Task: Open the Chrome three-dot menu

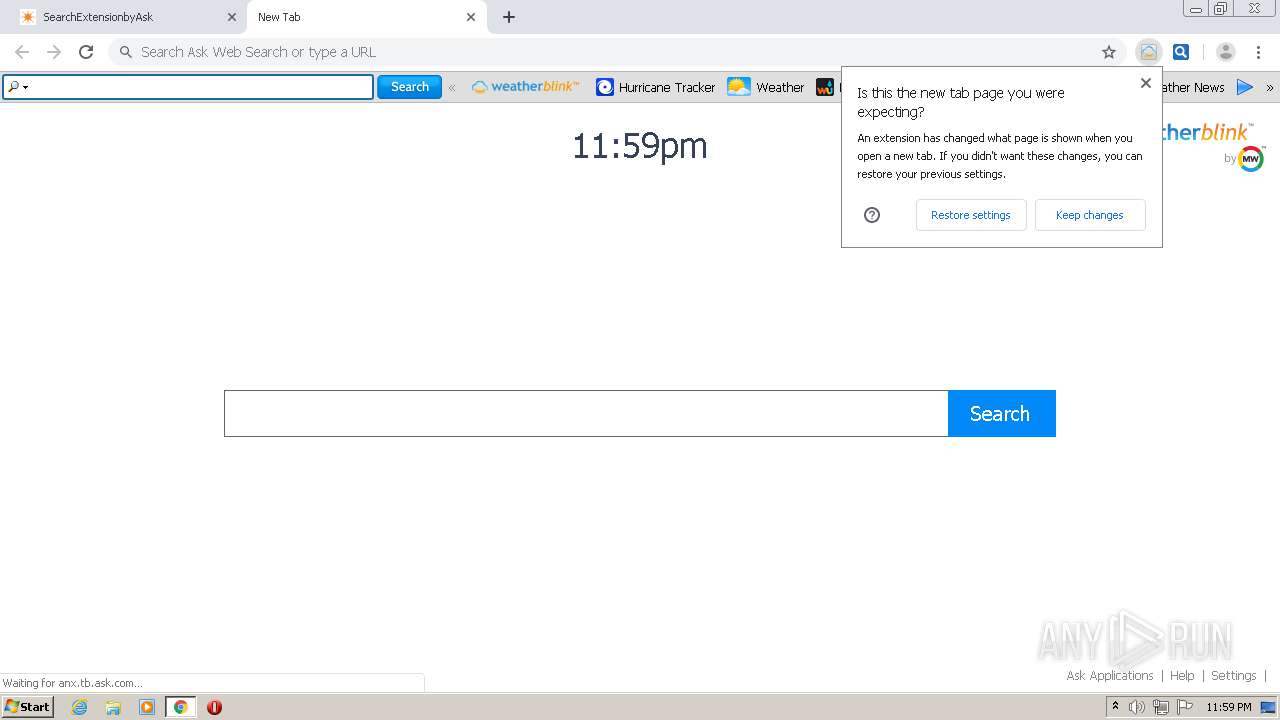Action: coord(1258,52)
